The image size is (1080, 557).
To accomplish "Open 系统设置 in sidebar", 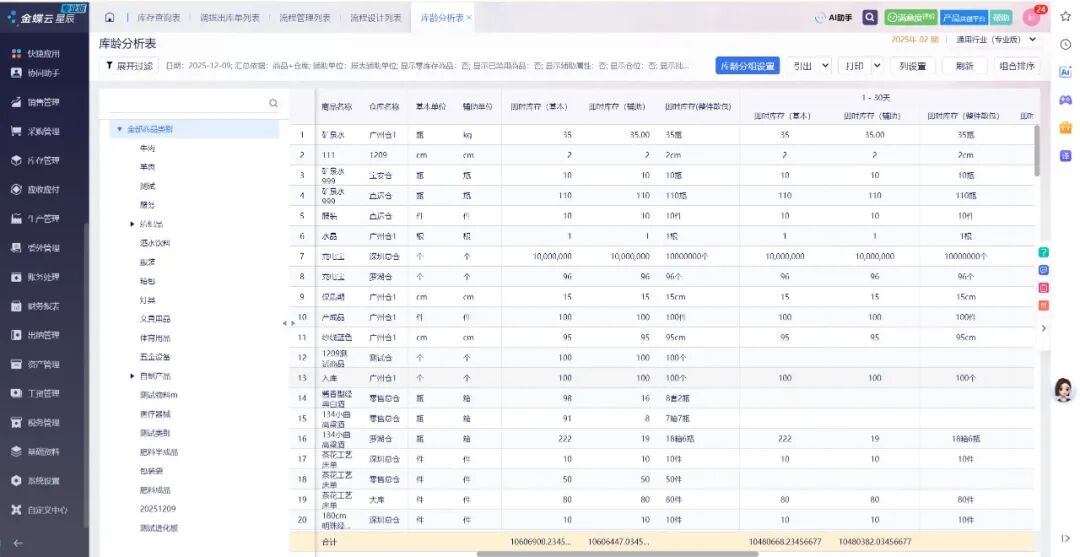I will click(37, 481).
